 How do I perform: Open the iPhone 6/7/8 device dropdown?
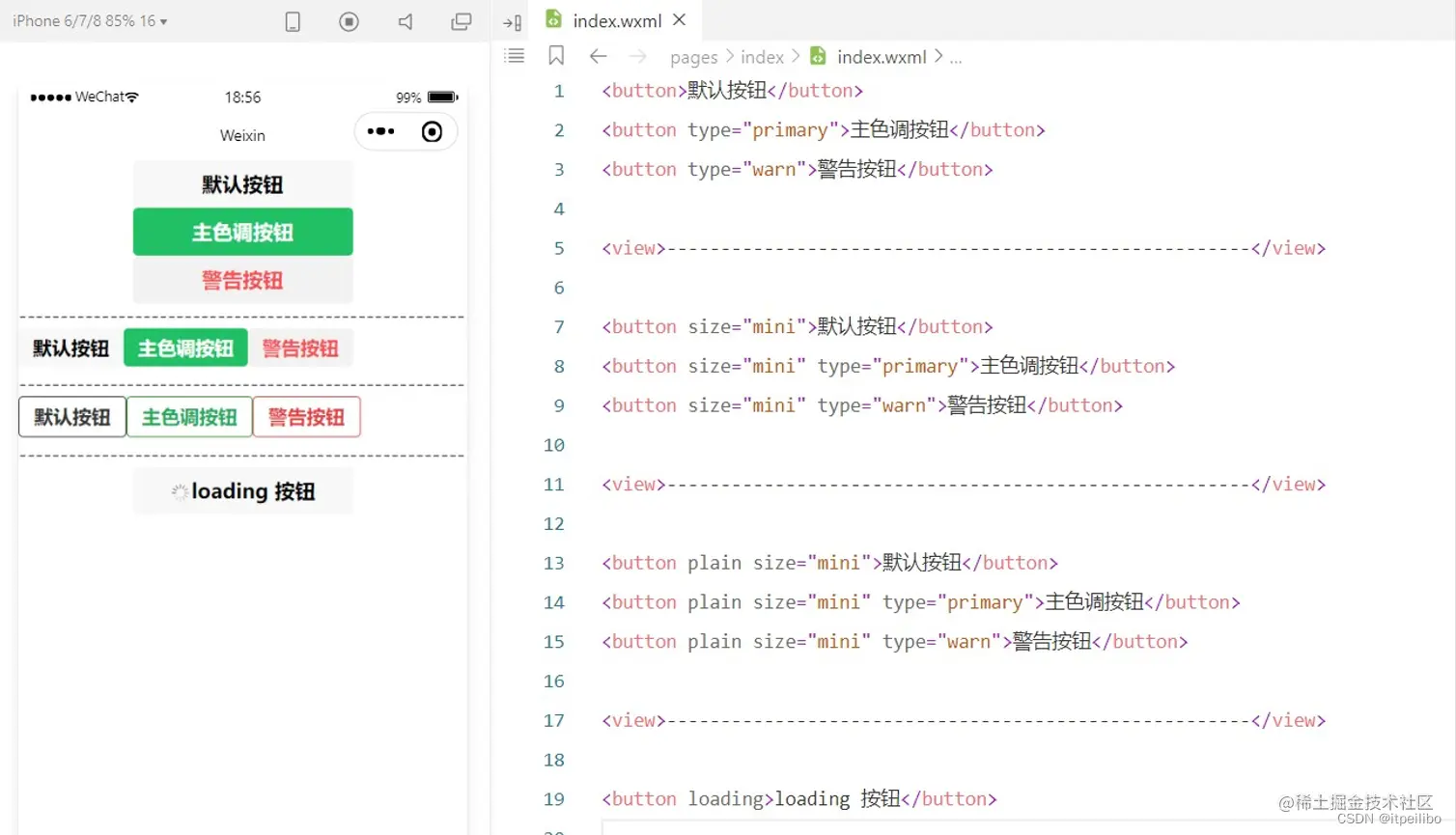point(90,20)
